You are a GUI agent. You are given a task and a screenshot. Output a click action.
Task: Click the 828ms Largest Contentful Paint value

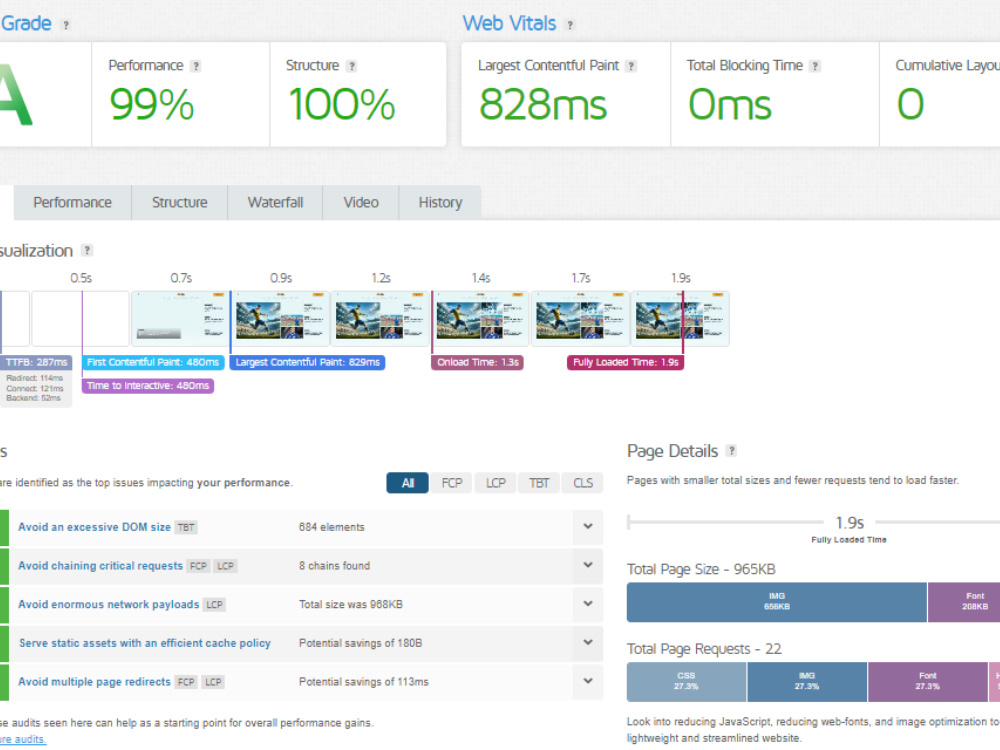coord(543,105)
